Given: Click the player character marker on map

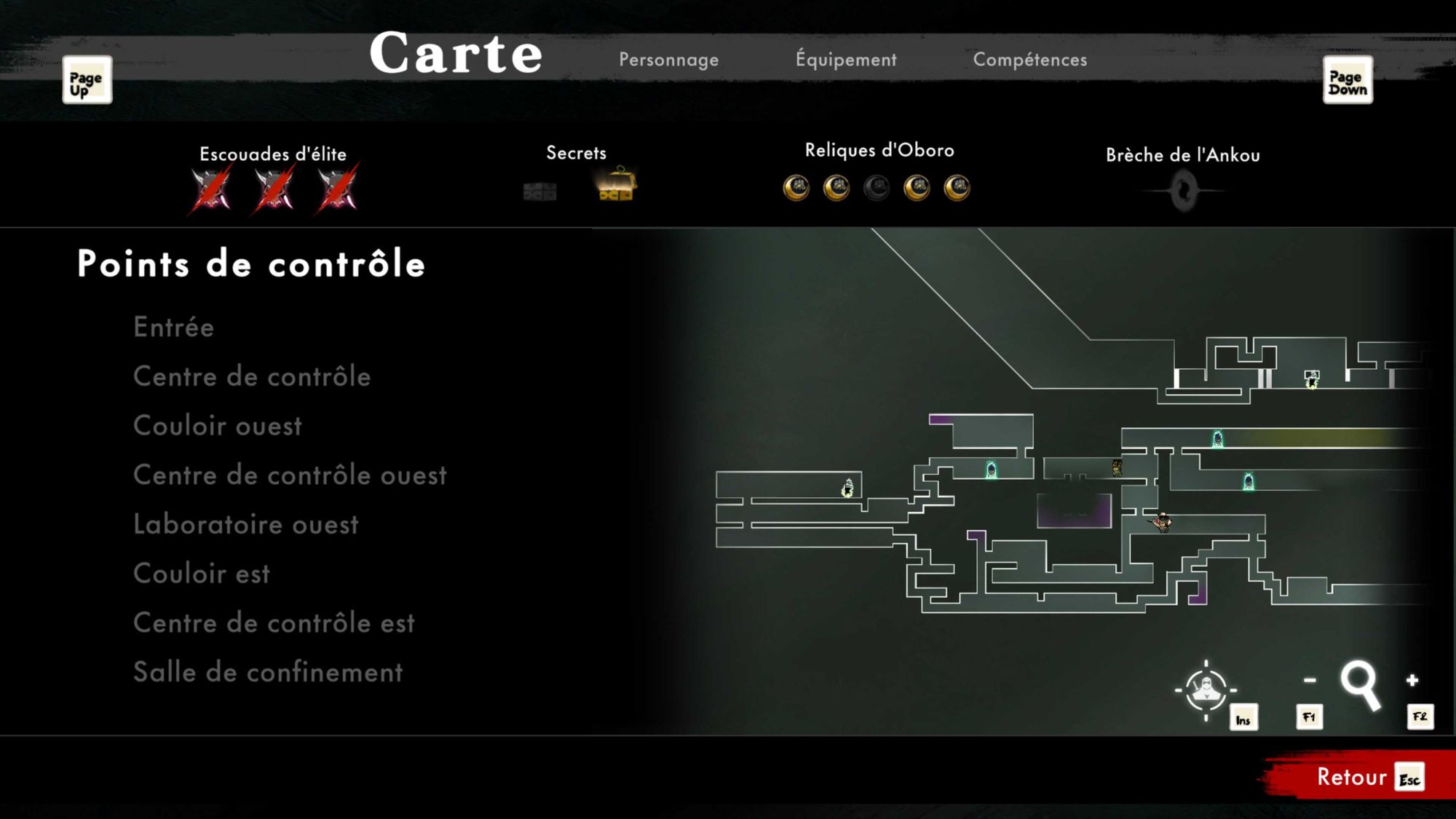Looking at the screenshot, I should click(x=1162, y=521).
